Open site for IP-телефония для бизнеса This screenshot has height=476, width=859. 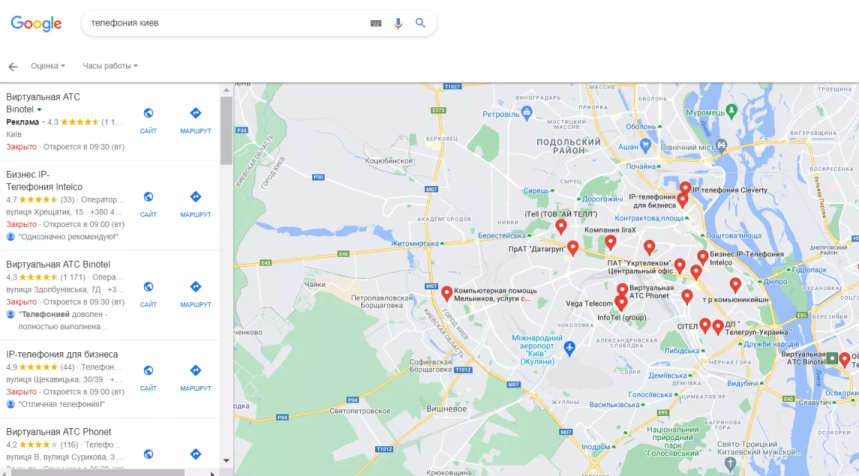coord(148,378)
